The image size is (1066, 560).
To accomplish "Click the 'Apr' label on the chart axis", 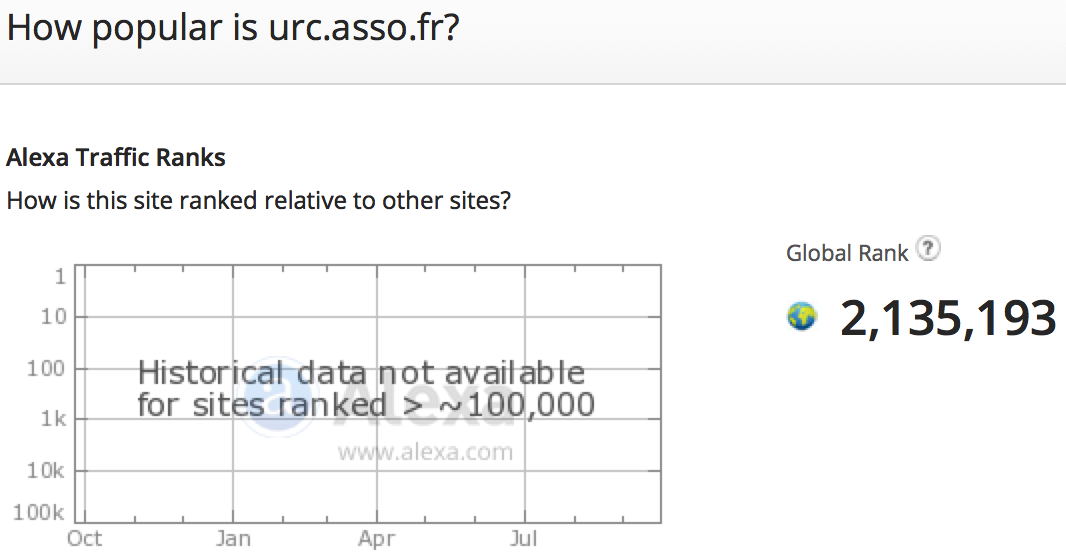I will pos(377,539).
